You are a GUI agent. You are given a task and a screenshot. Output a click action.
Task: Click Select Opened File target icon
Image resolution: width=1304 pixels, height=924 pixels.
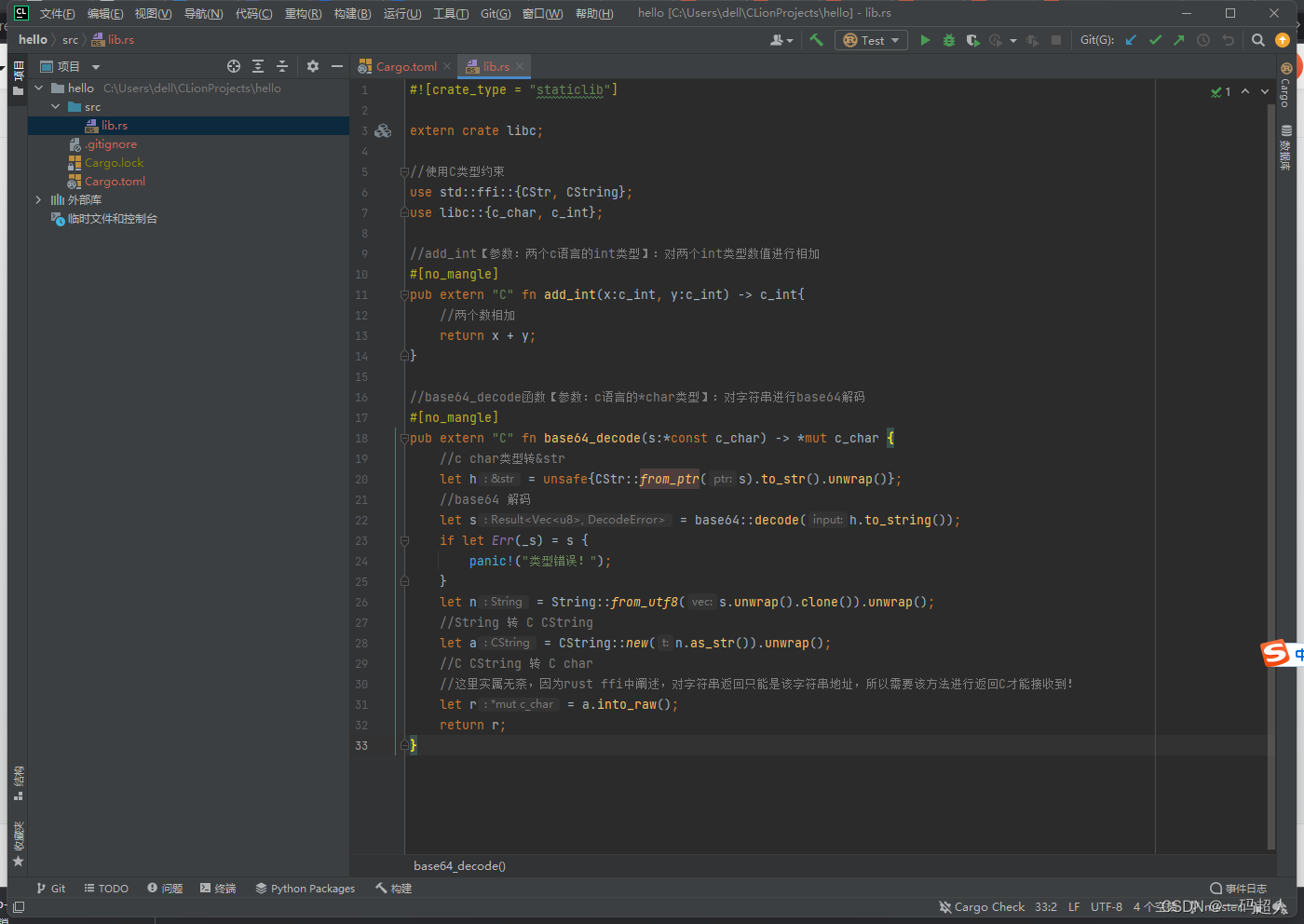pyautogui.click(x=234, y=66)
